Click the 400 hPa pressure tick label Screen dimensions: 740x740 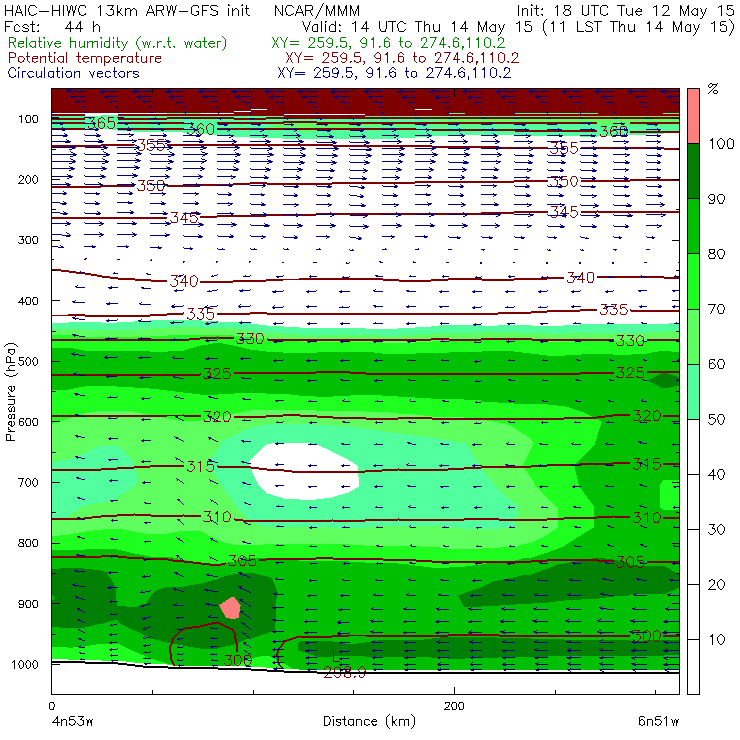point(28,301)
